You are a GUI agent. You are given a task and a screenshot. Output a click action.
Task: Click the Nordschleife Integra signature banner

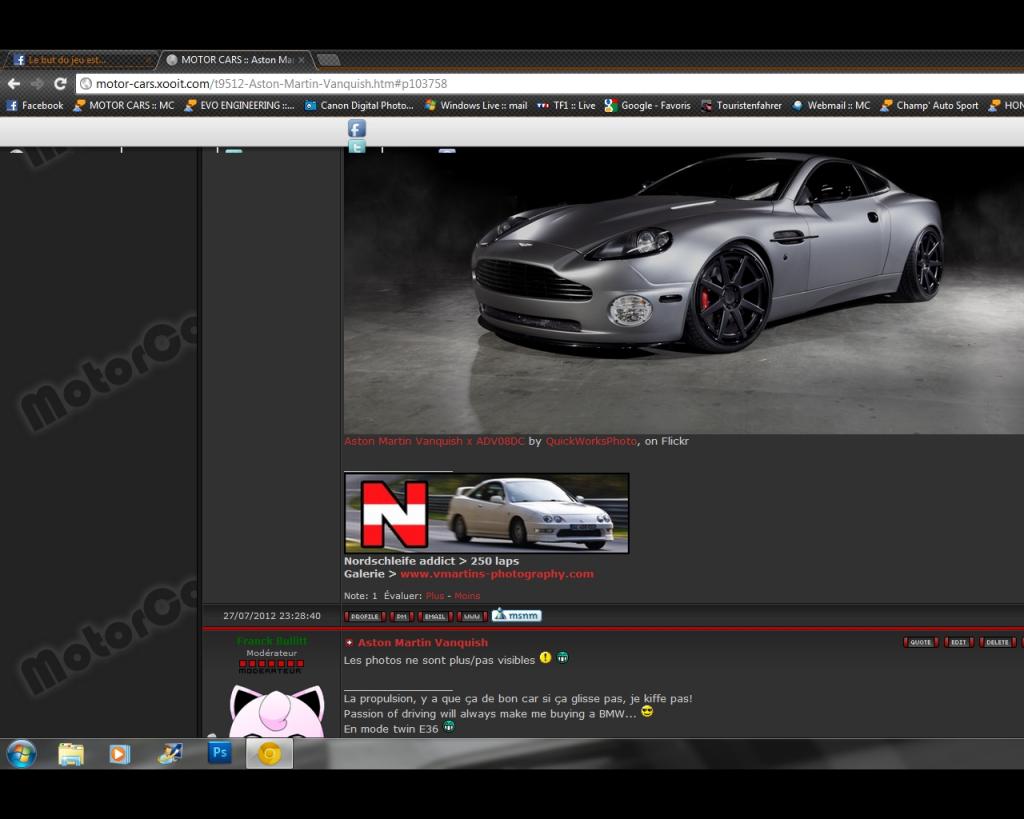[487, 513]
